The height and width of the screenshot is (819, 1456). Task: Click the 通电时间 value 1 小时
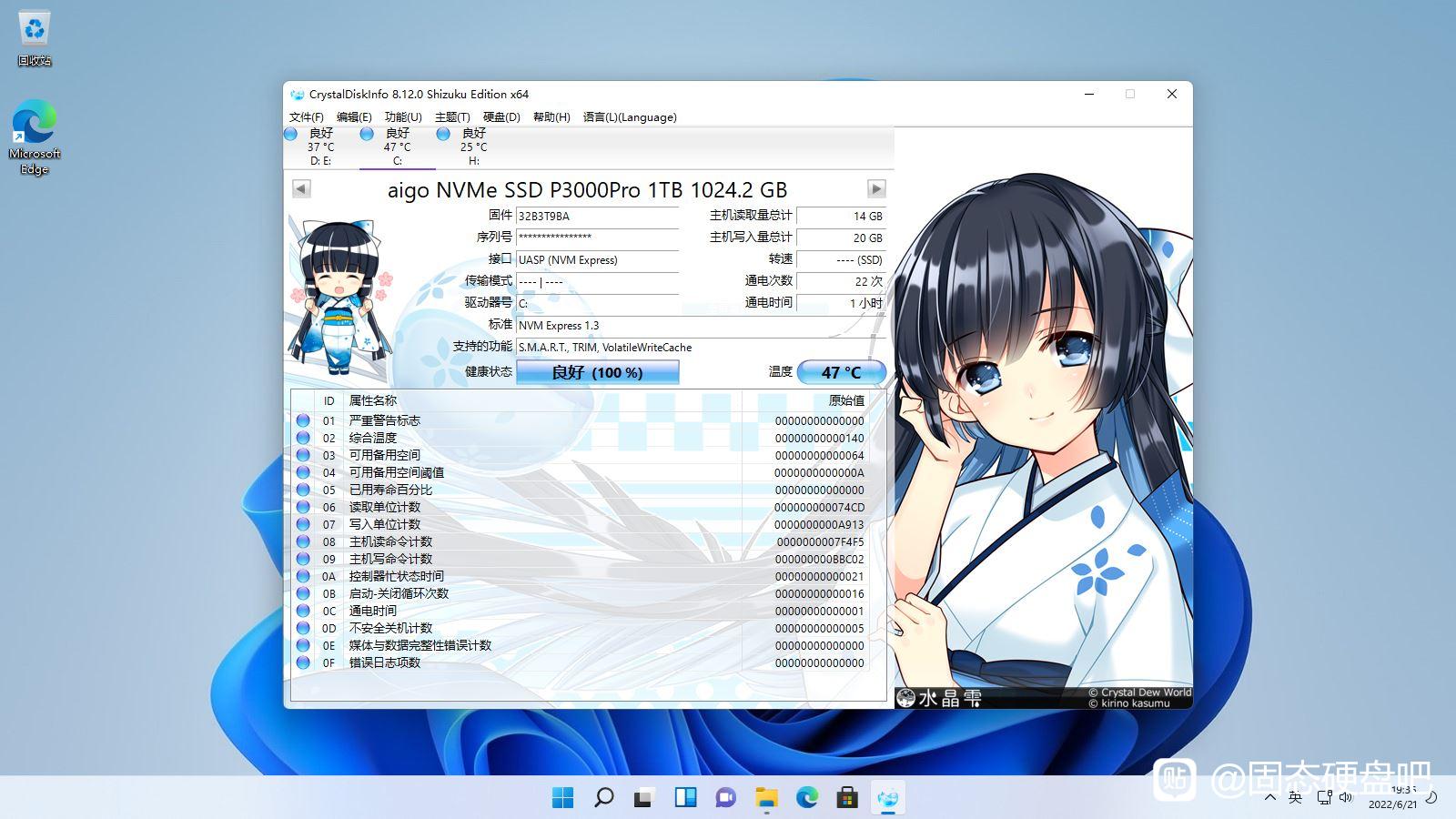coord(841,303)
